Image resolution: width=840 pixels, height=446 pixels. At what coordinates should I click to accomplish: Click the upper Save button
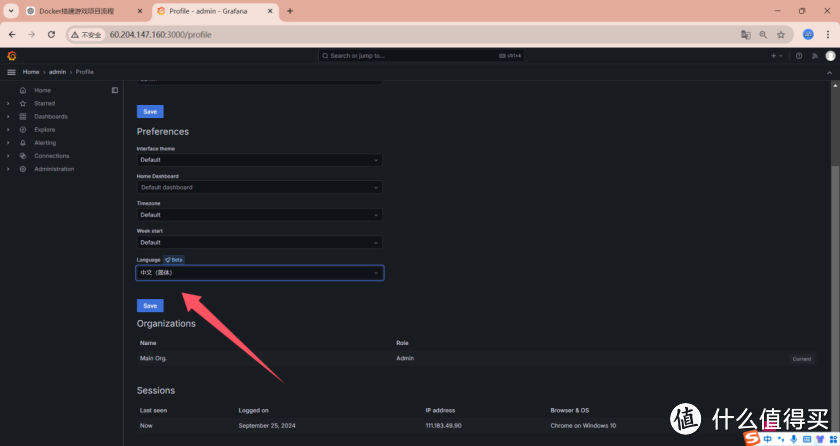[150, 111]
